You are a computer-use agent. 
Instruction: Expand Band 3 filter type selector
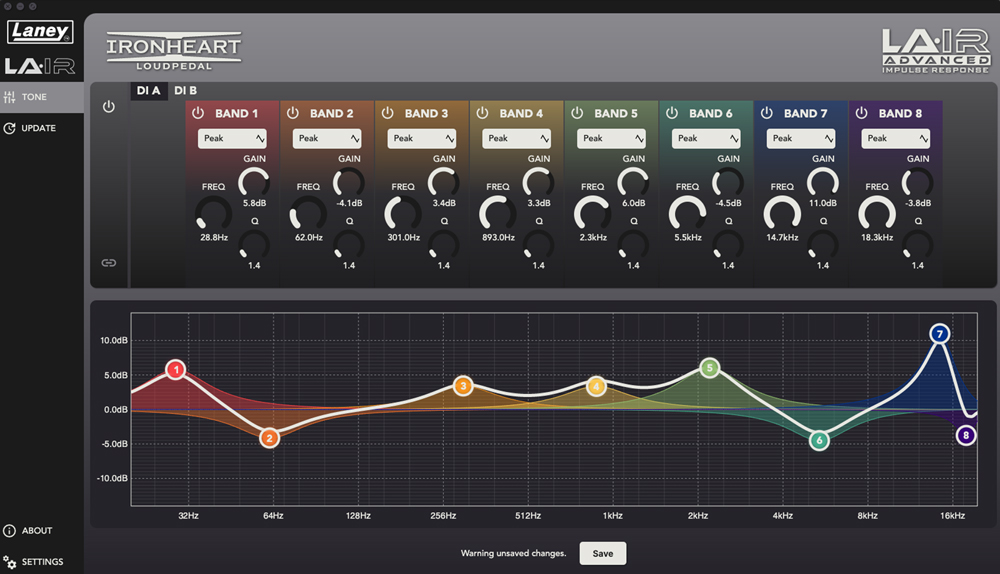point(422,138)
